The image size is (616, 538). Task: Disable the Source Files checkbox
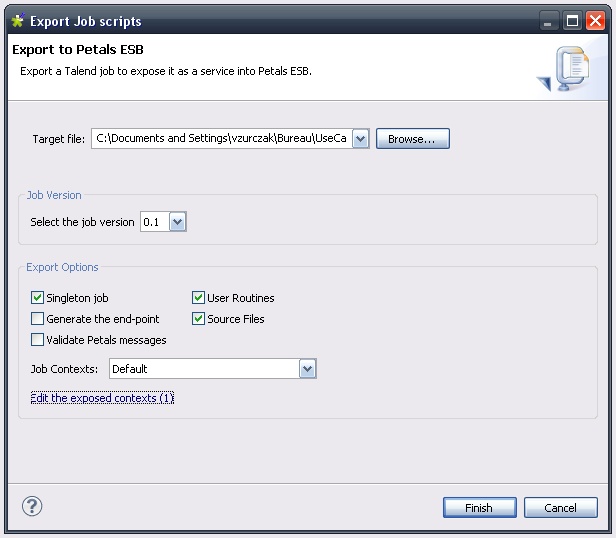(x=198, y=319)
